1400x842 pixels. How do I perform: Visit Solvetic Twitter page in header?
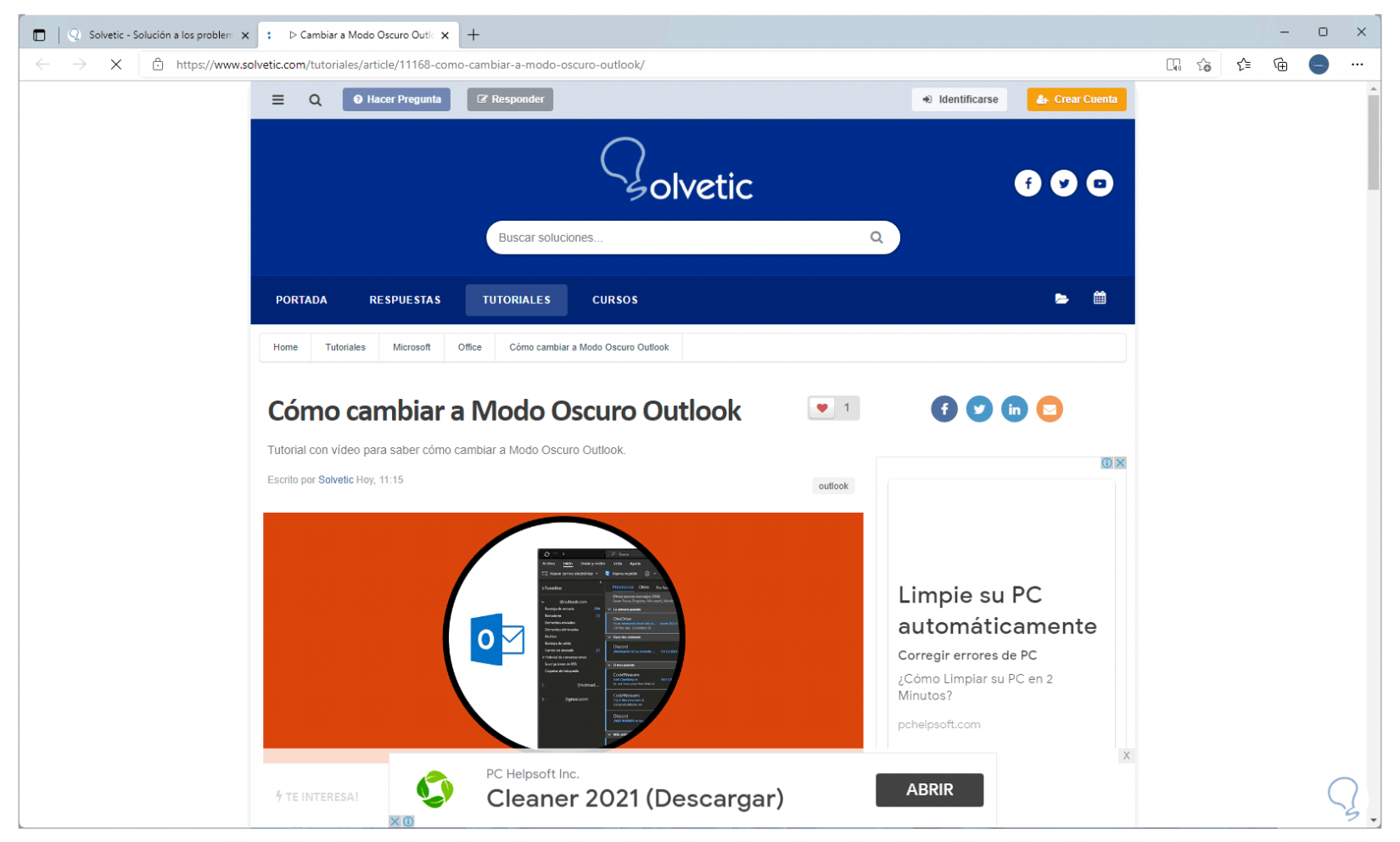pos(1064,183)
